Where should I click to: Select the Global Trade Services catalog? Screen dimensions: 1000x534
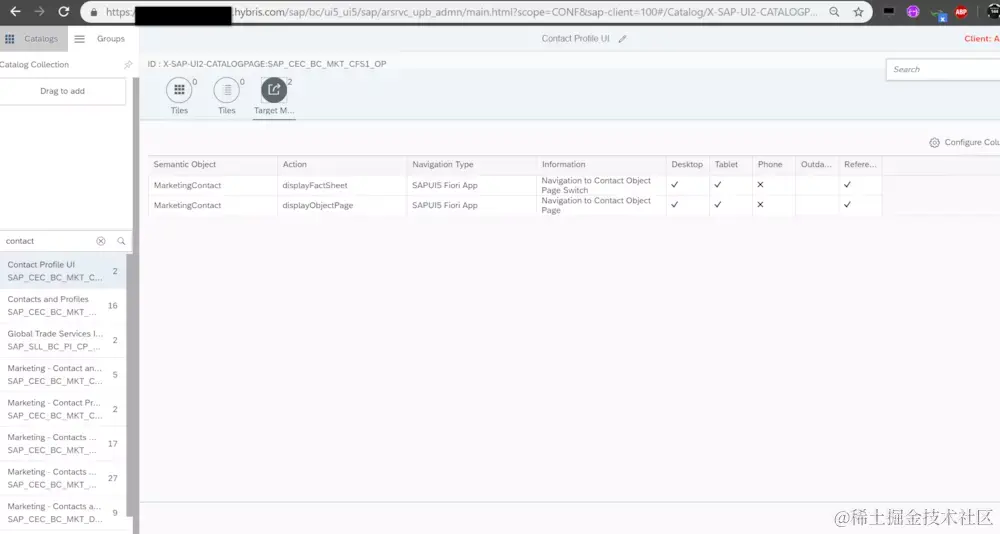[62, 340]
